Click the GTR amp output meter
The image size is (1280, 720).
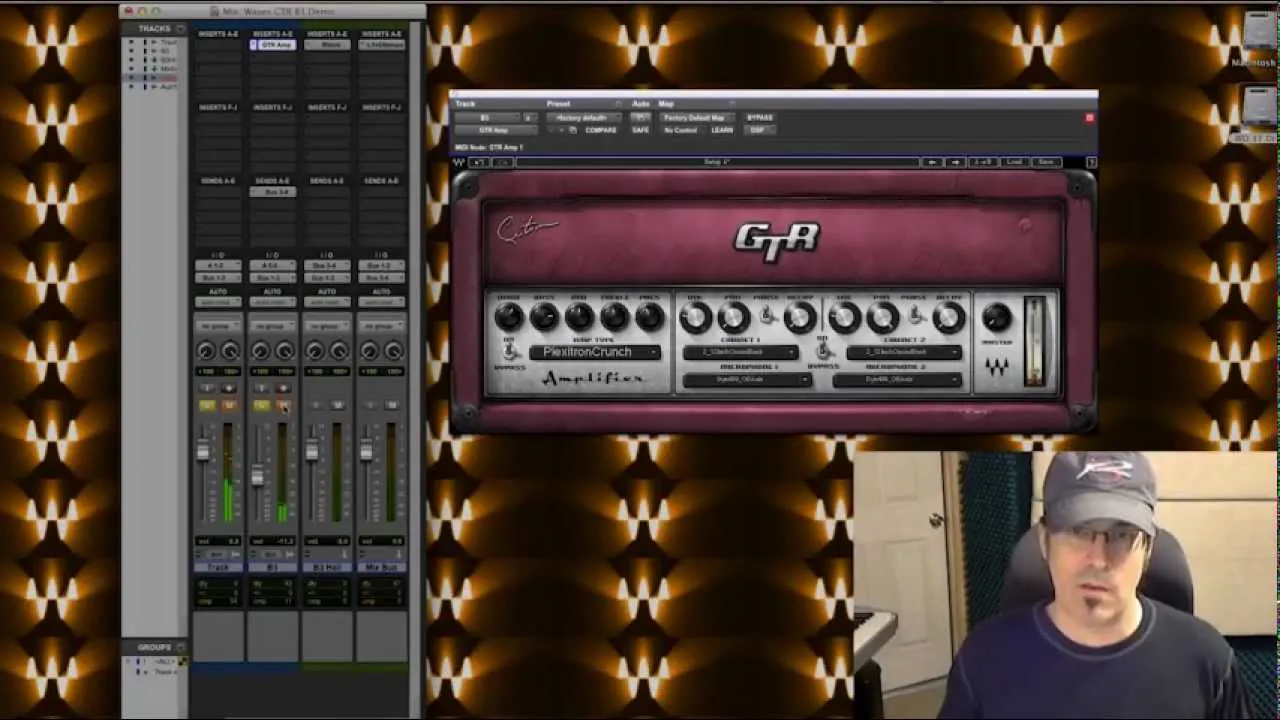pyautogui.click(x=1035, y=342)
